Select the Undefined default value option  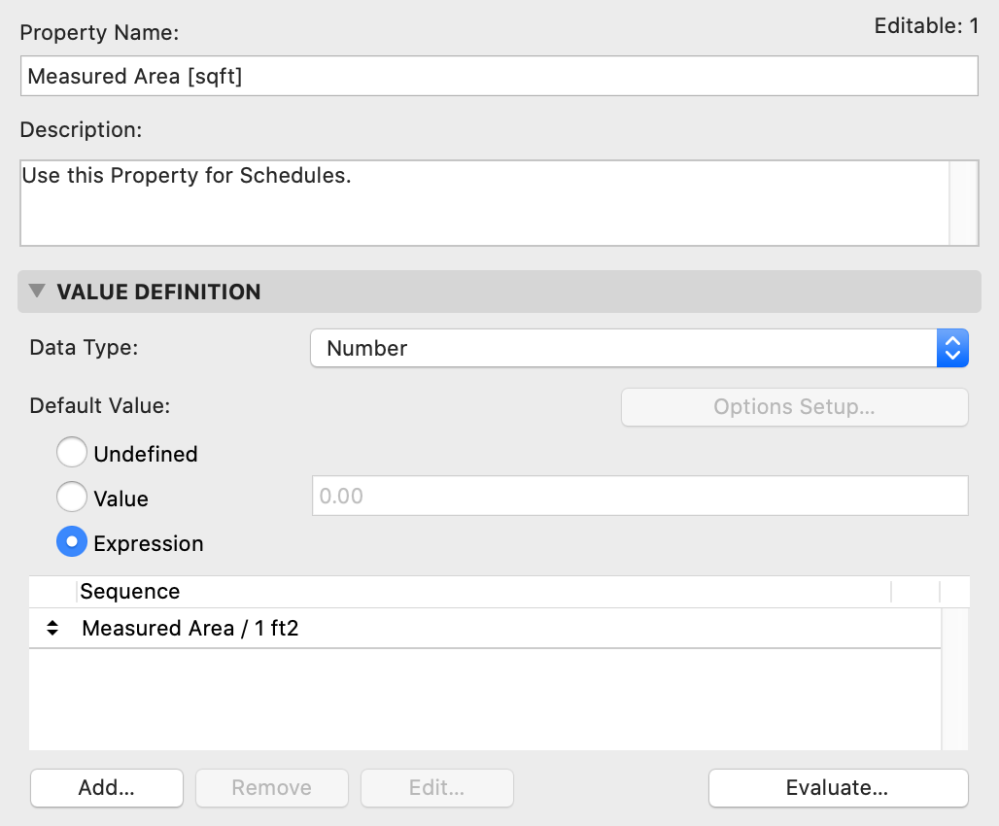coord(72,454)
